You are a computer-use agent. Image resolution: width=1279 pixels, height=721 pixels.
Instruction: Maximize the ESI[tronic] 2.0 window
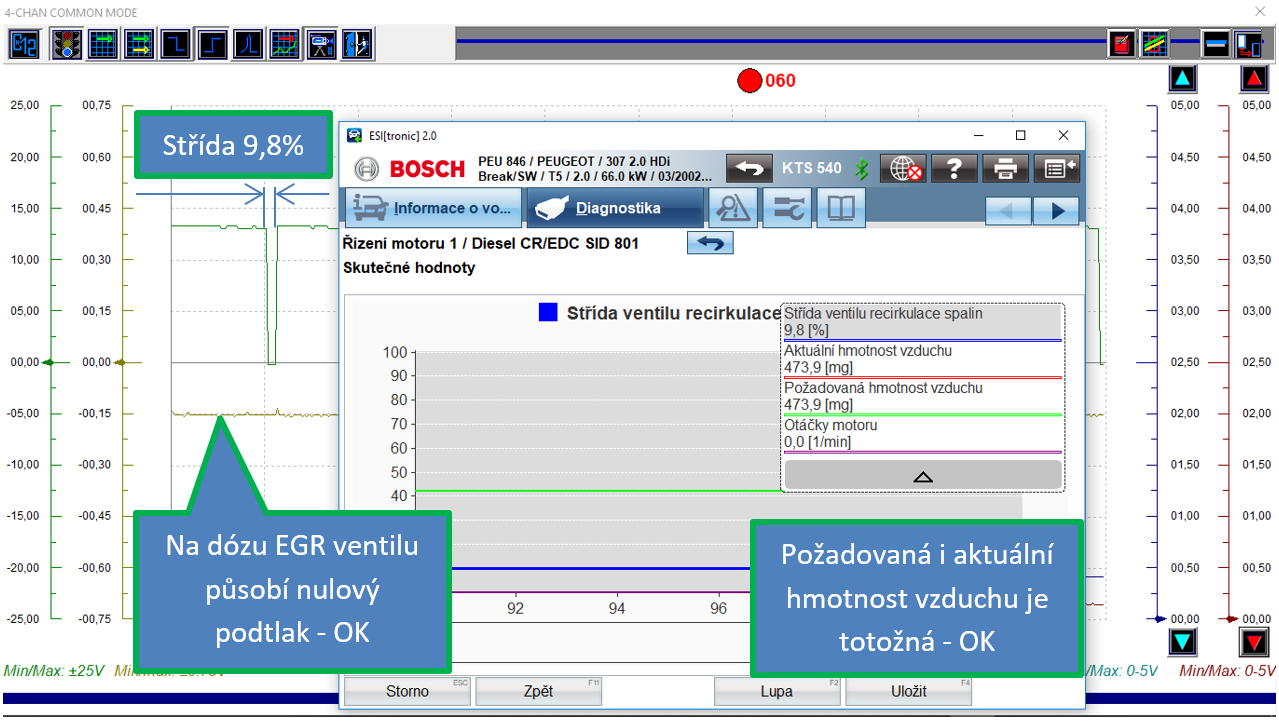(x=1020, y=135)
